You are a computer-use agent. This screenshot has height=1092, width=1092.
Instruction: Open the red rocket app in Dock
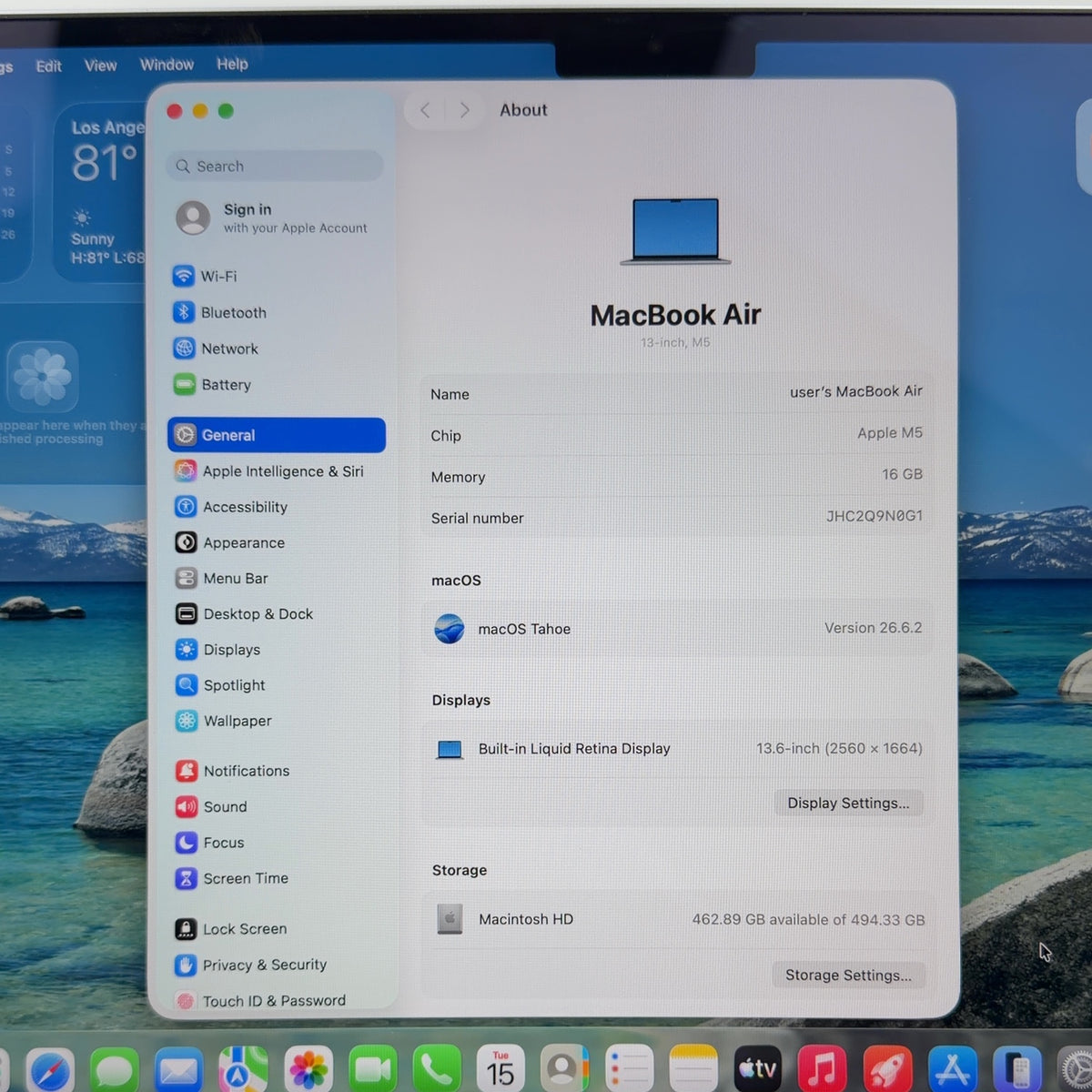[x=887, y=1070]
